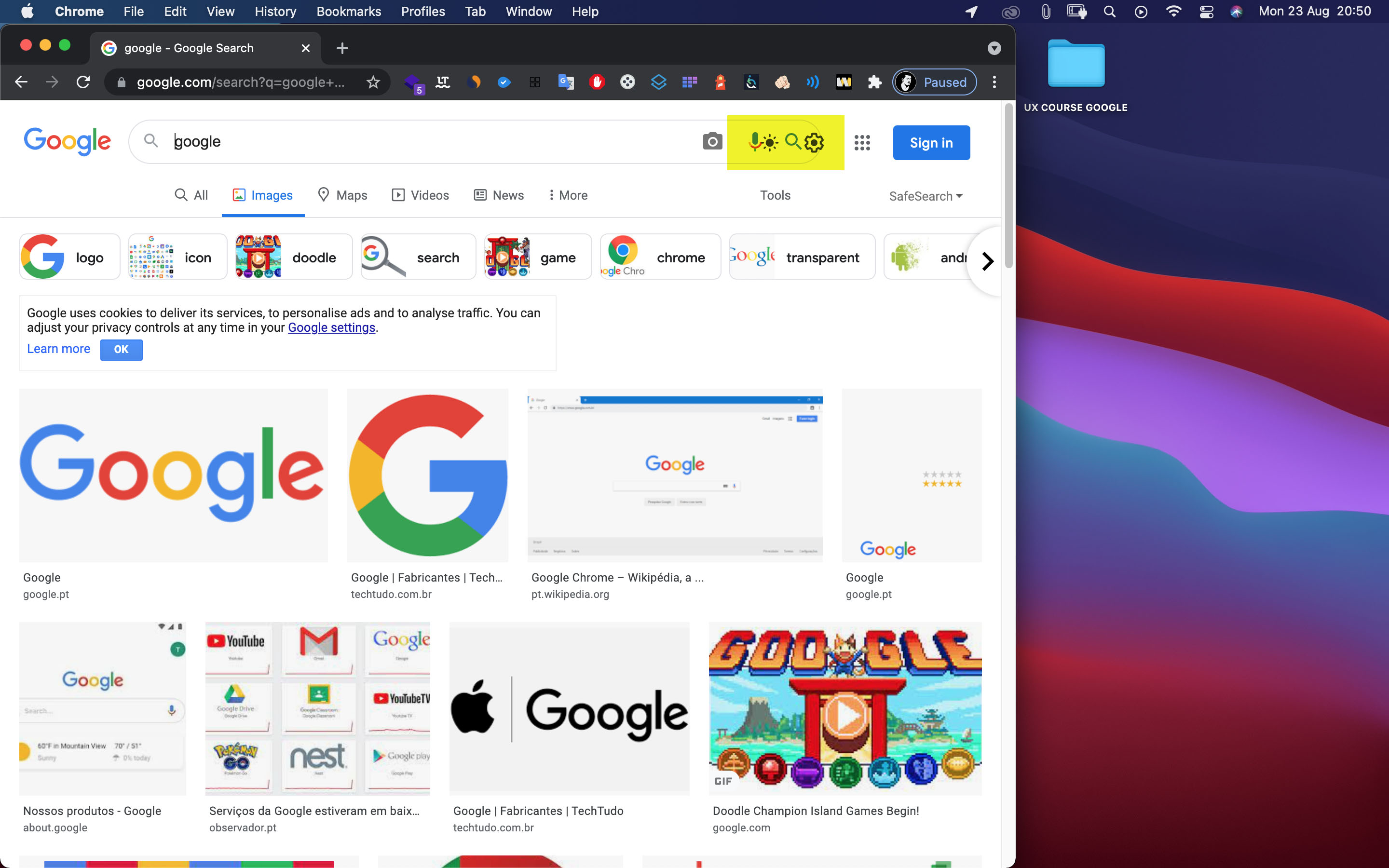Click the Sign in button
Screen dimensions: 1389x868
931,142
